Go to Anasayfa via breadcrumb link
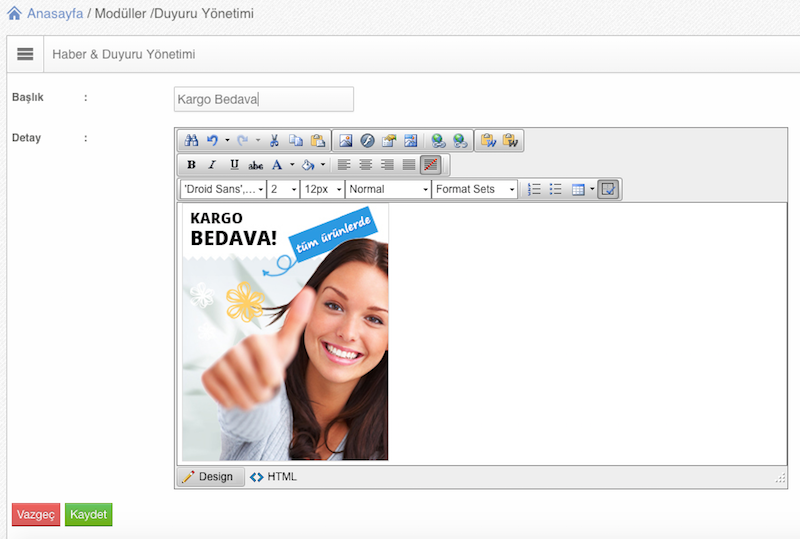The width and height of the screenshot is (800, 539). [x=55, y=14]
